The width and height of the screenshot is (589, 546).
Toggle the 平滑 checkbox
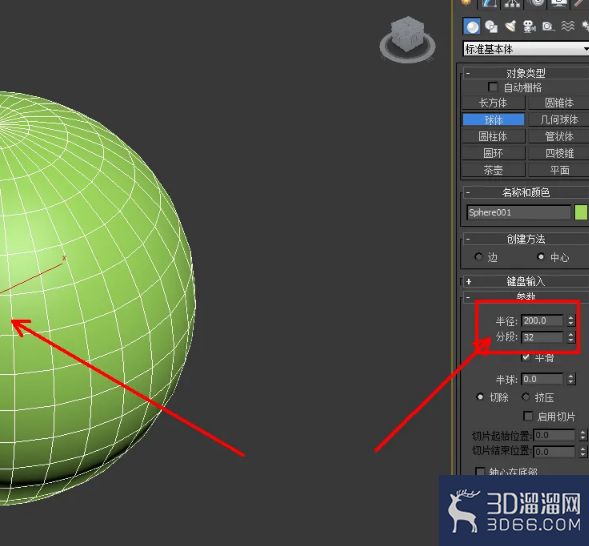click(526, 357)
